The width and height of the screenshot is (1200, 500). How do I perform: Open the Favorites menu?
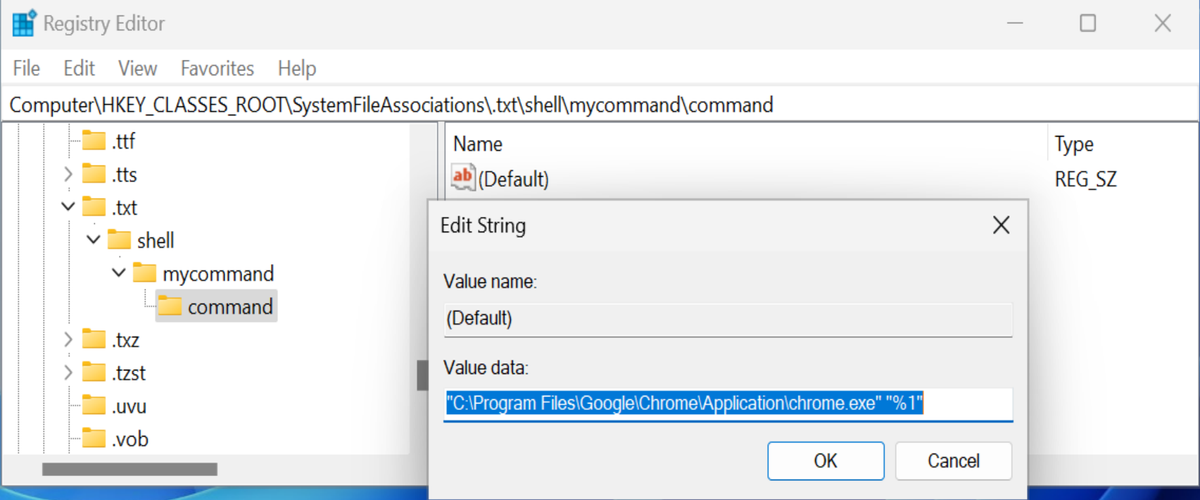coord(217,68)
